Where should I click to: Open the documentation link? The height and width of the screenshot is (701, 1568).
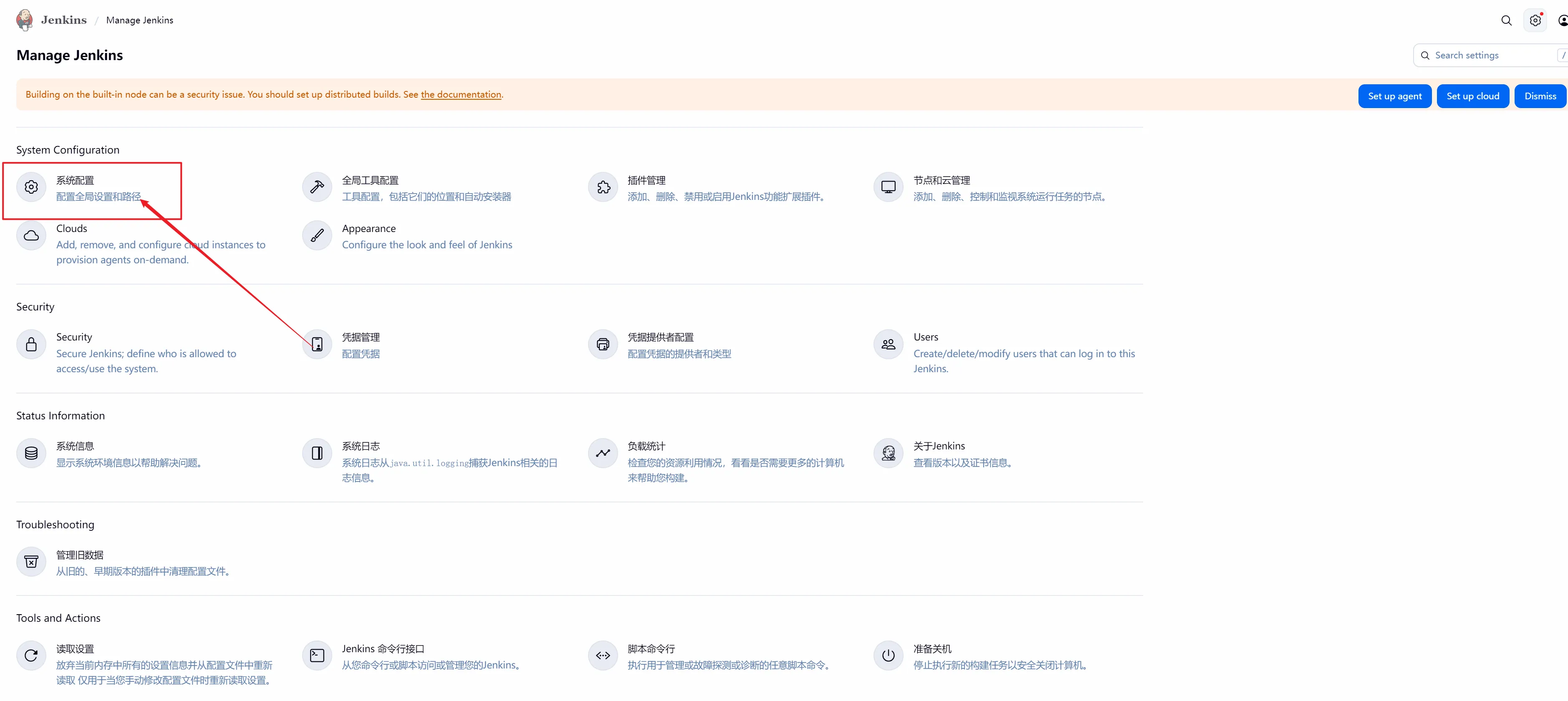461,94
